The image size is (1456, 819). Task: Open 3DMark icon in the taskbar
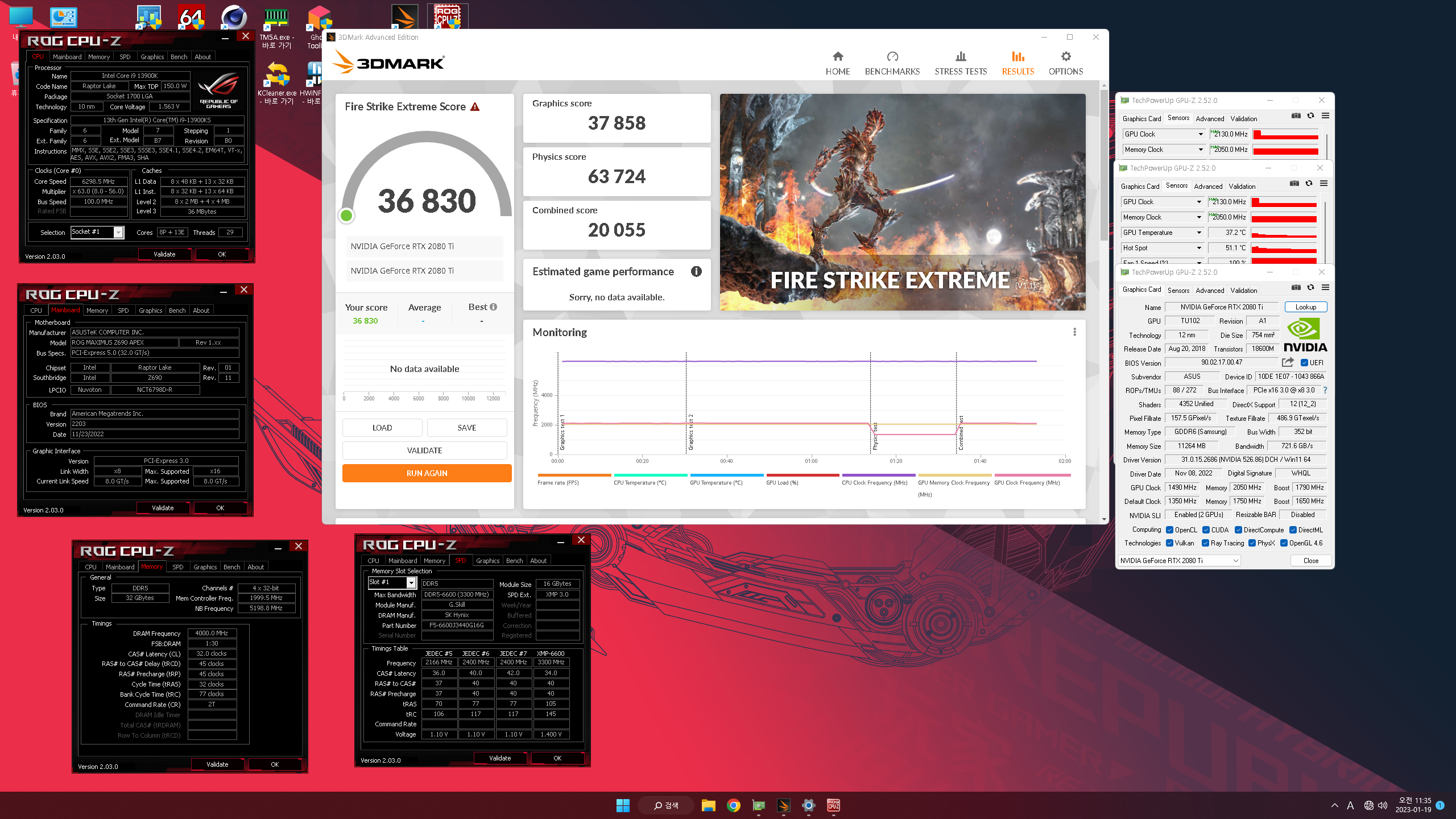pyautogui.click(x=783, y=805)
